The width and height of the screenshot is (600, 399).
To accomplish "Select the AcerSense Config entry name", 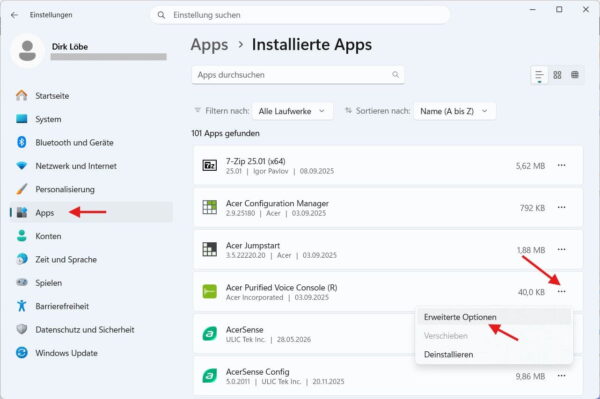I will tap(257, 371).
